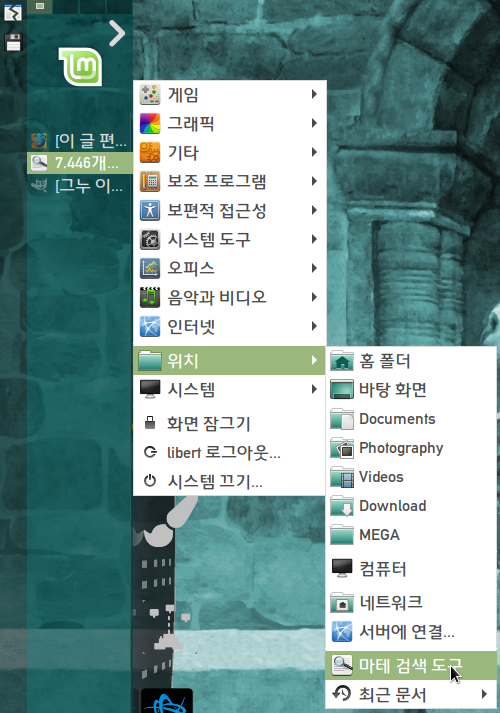This screenshot has height=713, width=500.
Task: Expand the 인터넷 submenu arrow
Action: click(x=314, y=326)
